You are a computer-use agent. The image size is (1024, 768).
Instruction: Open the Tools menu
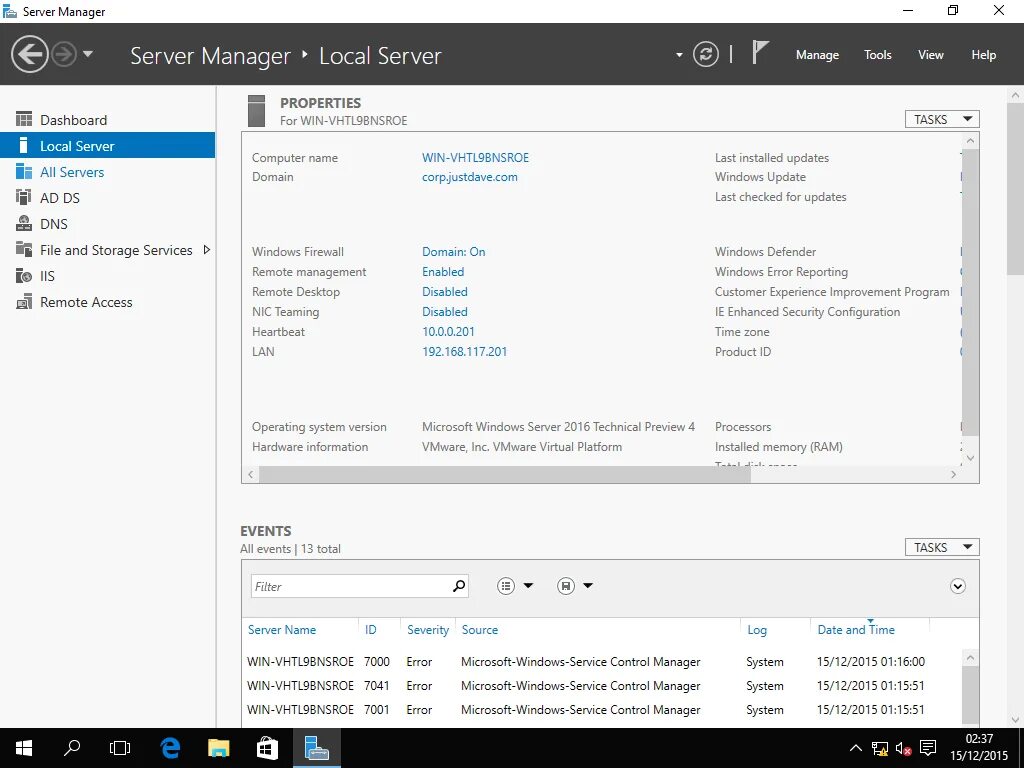click(877, 55)
